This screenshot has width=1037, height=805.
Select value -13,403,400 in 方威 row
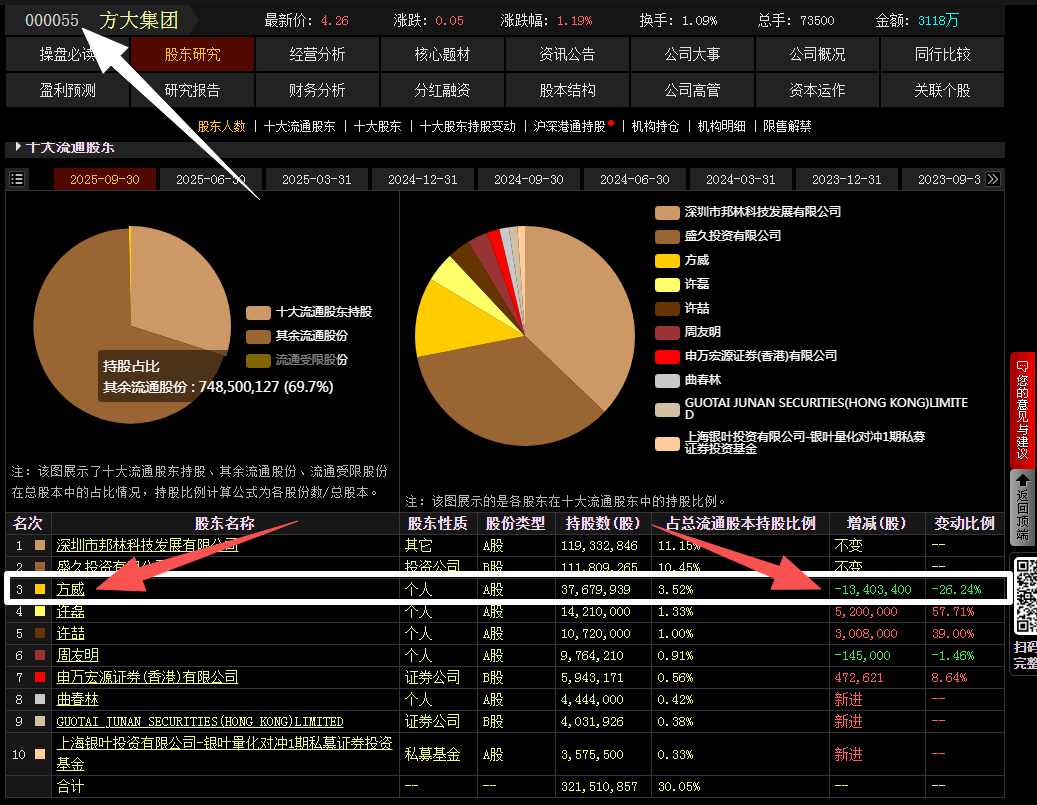[x=873, y=589]
